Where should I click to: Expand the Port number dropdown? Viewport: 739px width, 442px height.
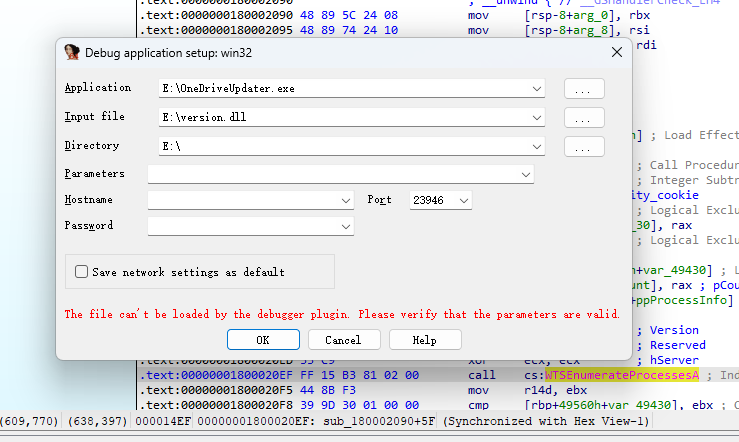[464, 201]
